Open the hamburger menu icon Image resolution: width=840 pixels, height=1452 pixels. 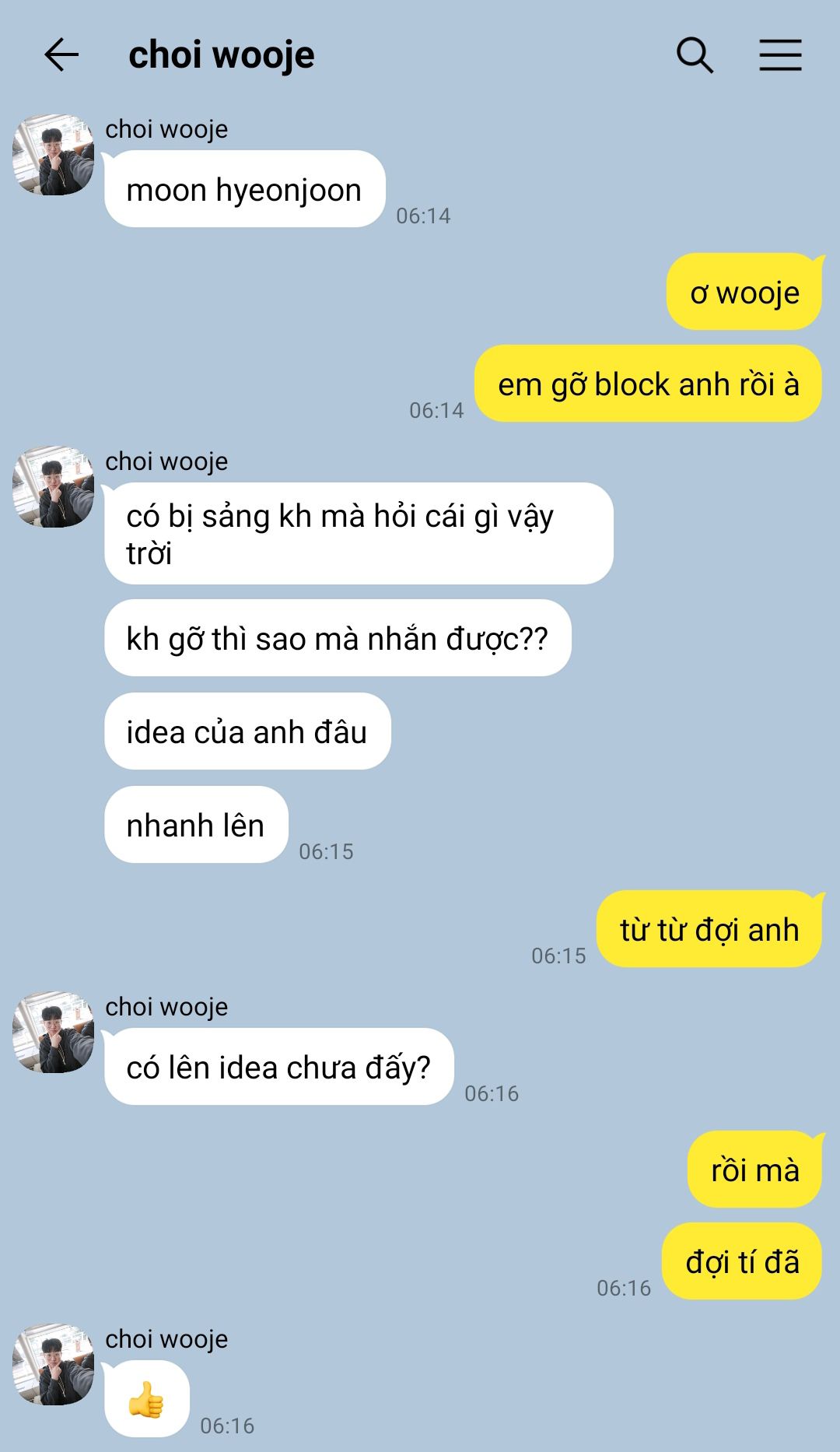pyautogui.click(x=780, y=55)
